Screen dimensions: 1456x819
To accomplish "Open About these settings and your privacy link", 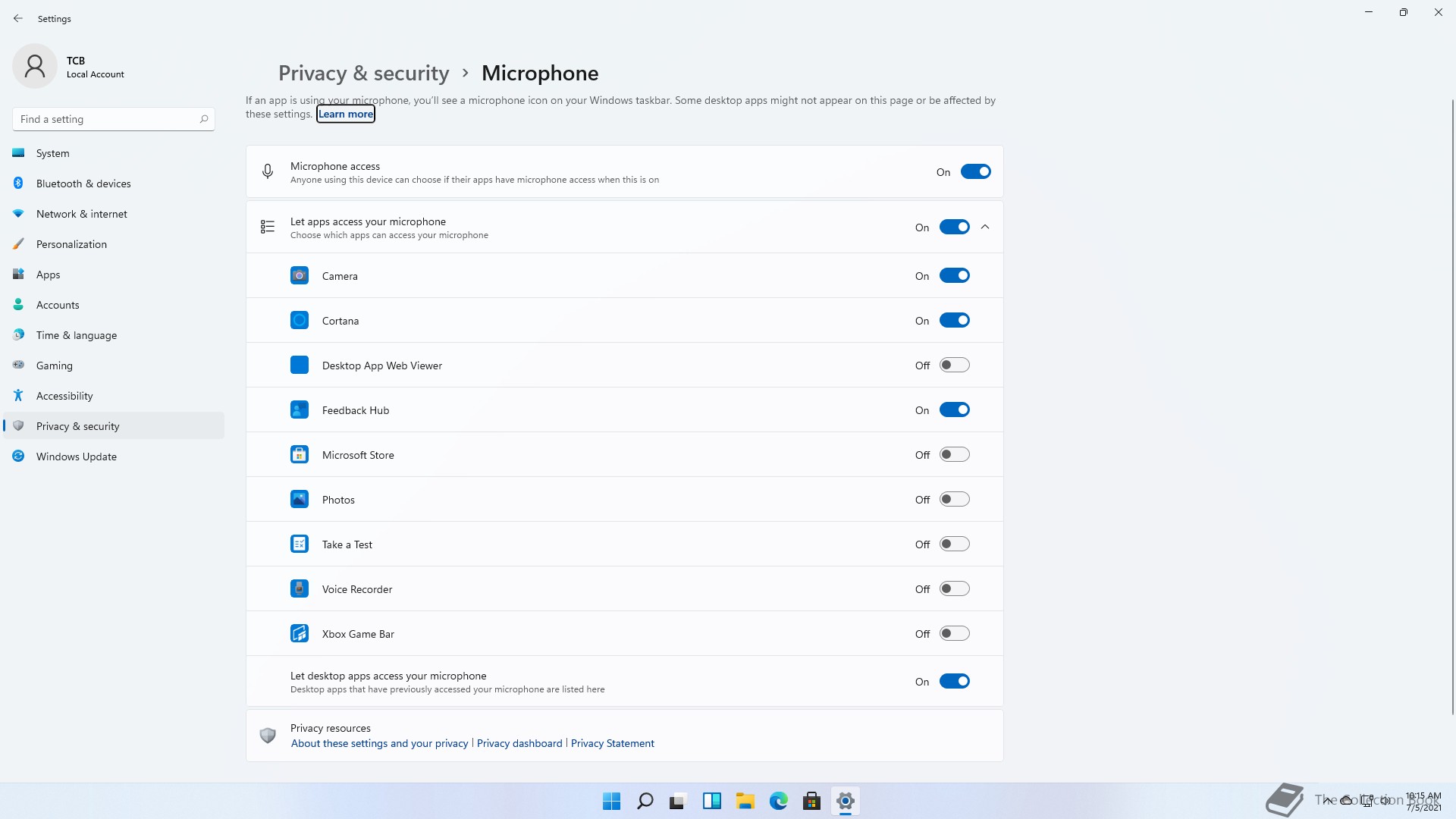I will pyautogui.click(x=379, y=743).
